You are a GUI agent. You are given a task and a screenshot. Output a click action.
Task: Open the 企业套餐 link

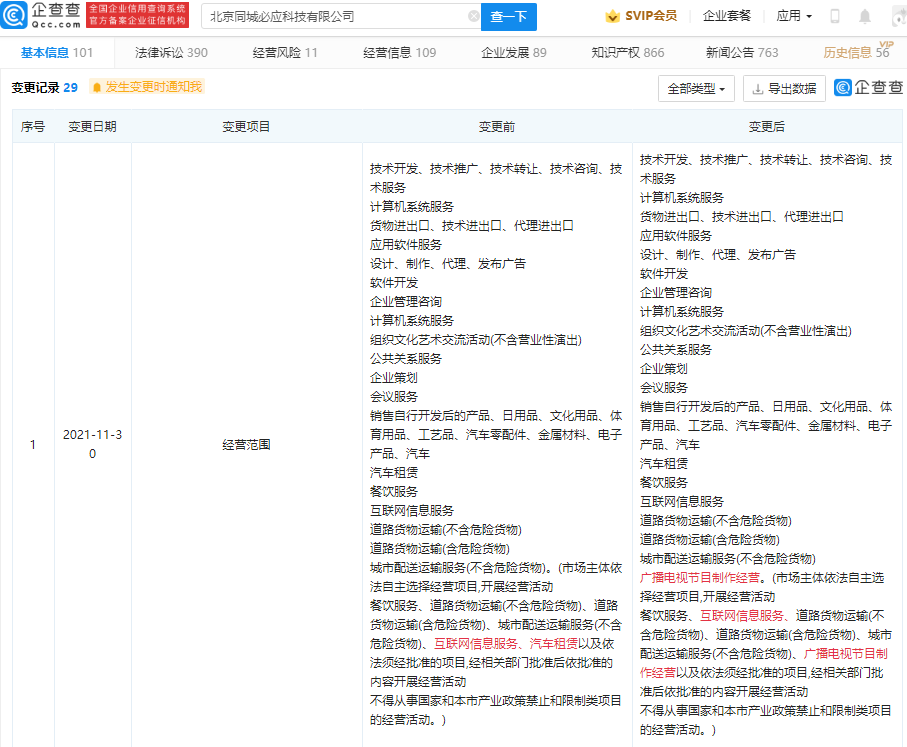[727, 16]
